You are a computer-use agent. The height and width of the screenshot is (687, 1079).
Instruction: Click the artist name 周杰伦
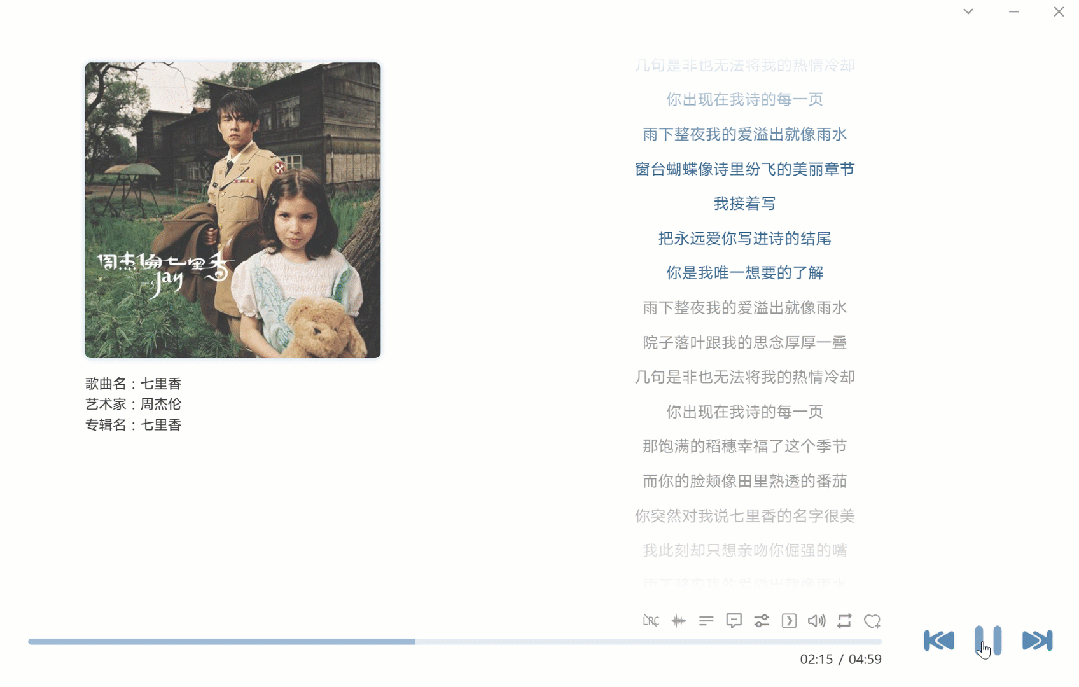pyautogui.click(x=161, y=404)
